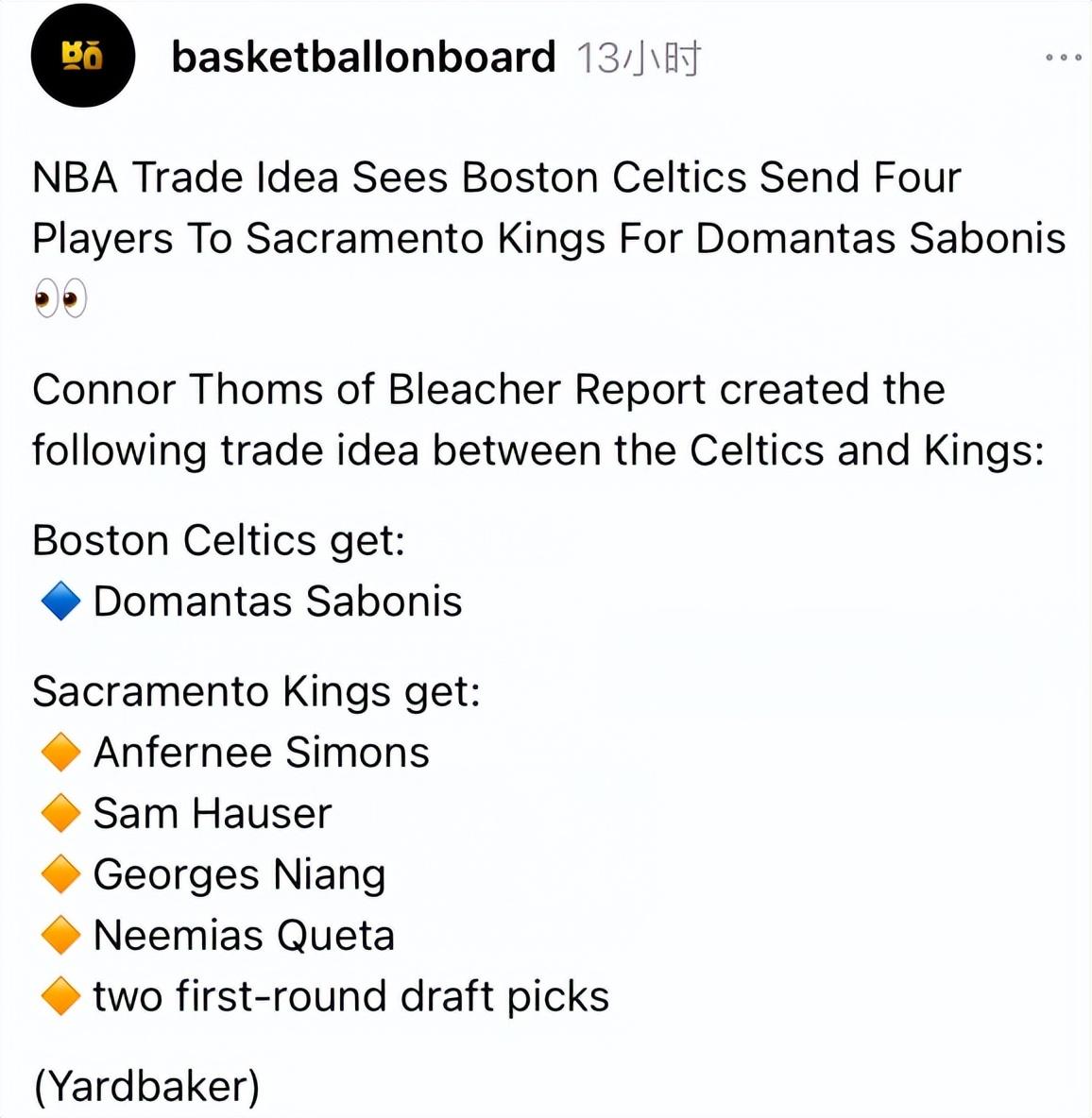Click the orange diamond beside Georges Niang

click(60, 874)
